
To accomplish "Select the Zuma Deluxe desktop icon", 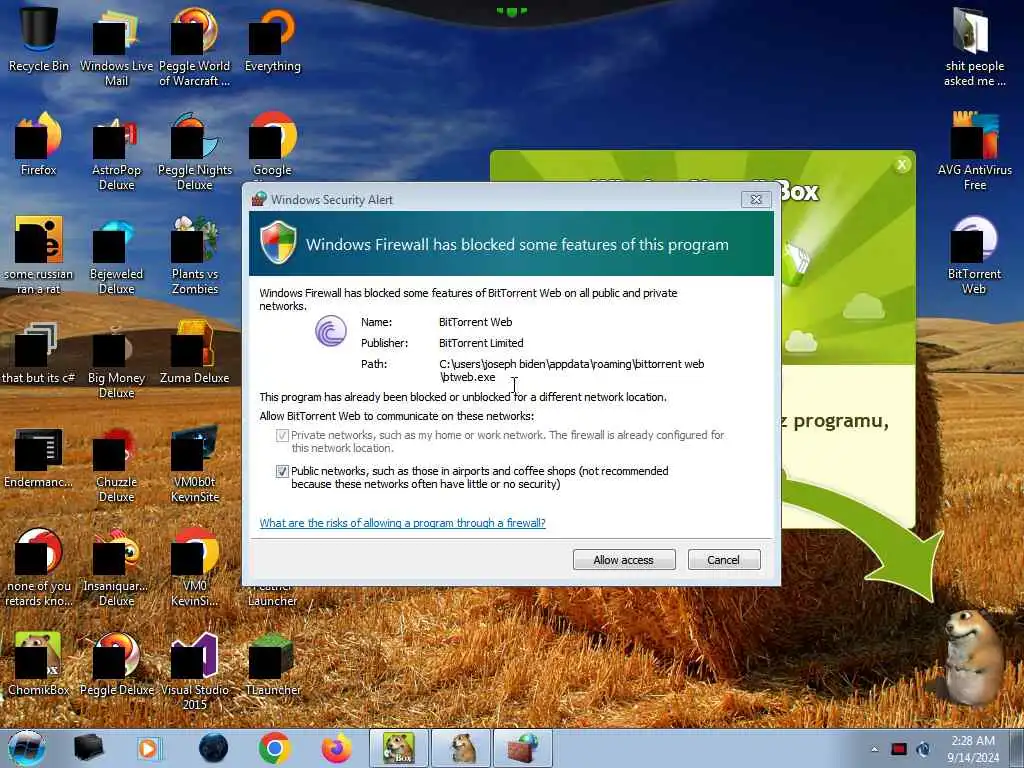I will pos(195,353).
